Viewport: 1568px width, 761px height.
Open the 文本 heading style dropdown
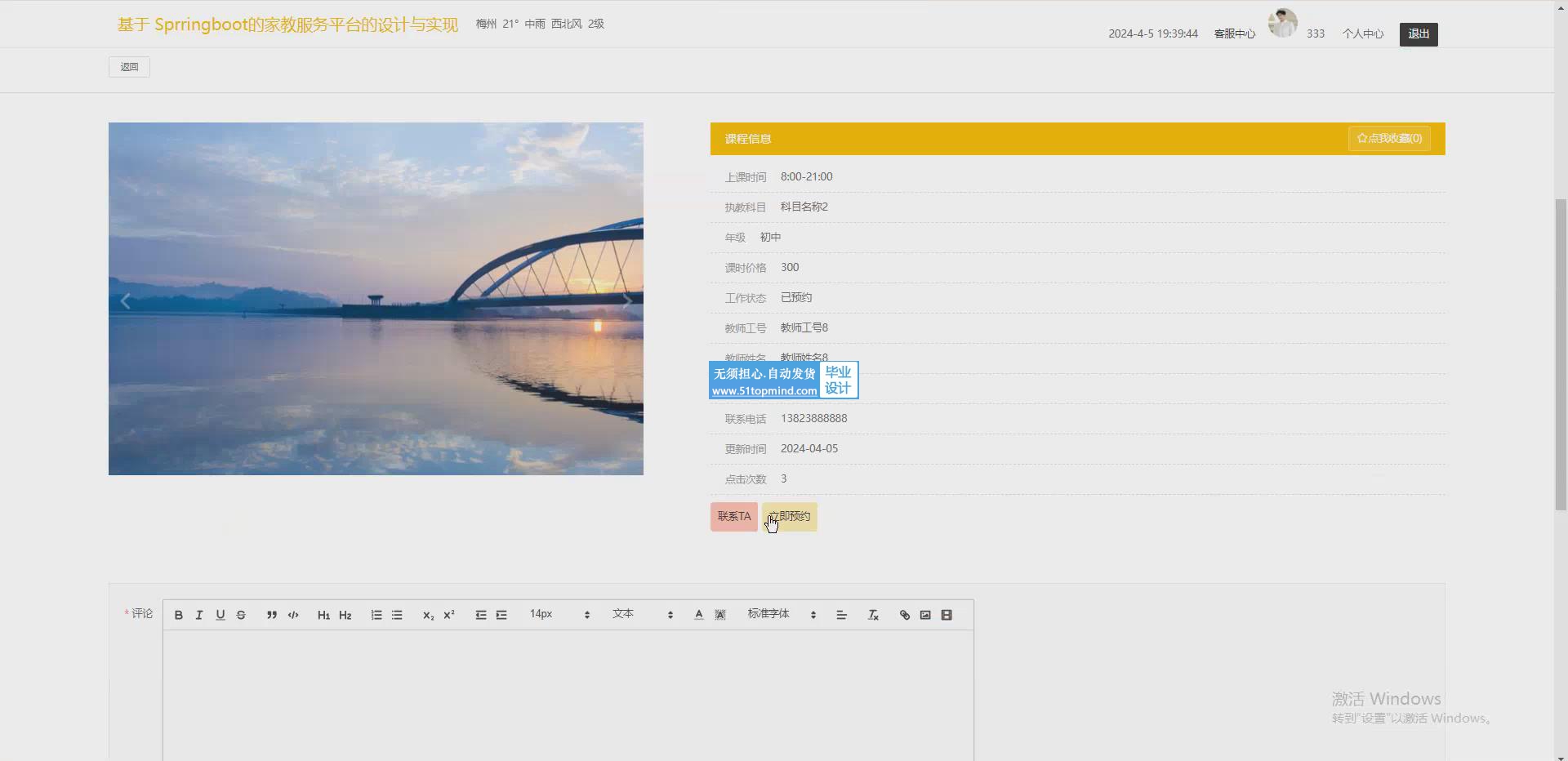tap(643, 614)
